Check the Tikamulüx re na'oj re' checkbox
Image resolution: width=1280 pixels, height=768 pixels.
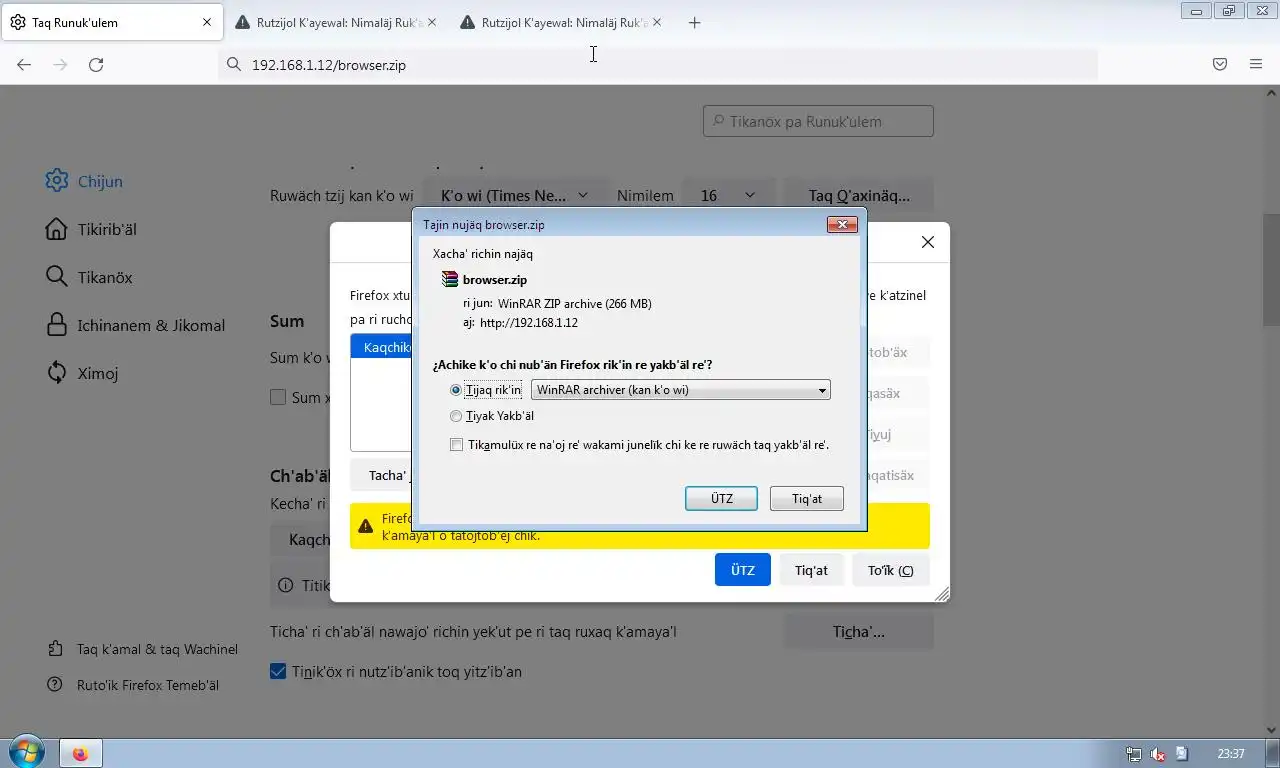tap(456, 444)
